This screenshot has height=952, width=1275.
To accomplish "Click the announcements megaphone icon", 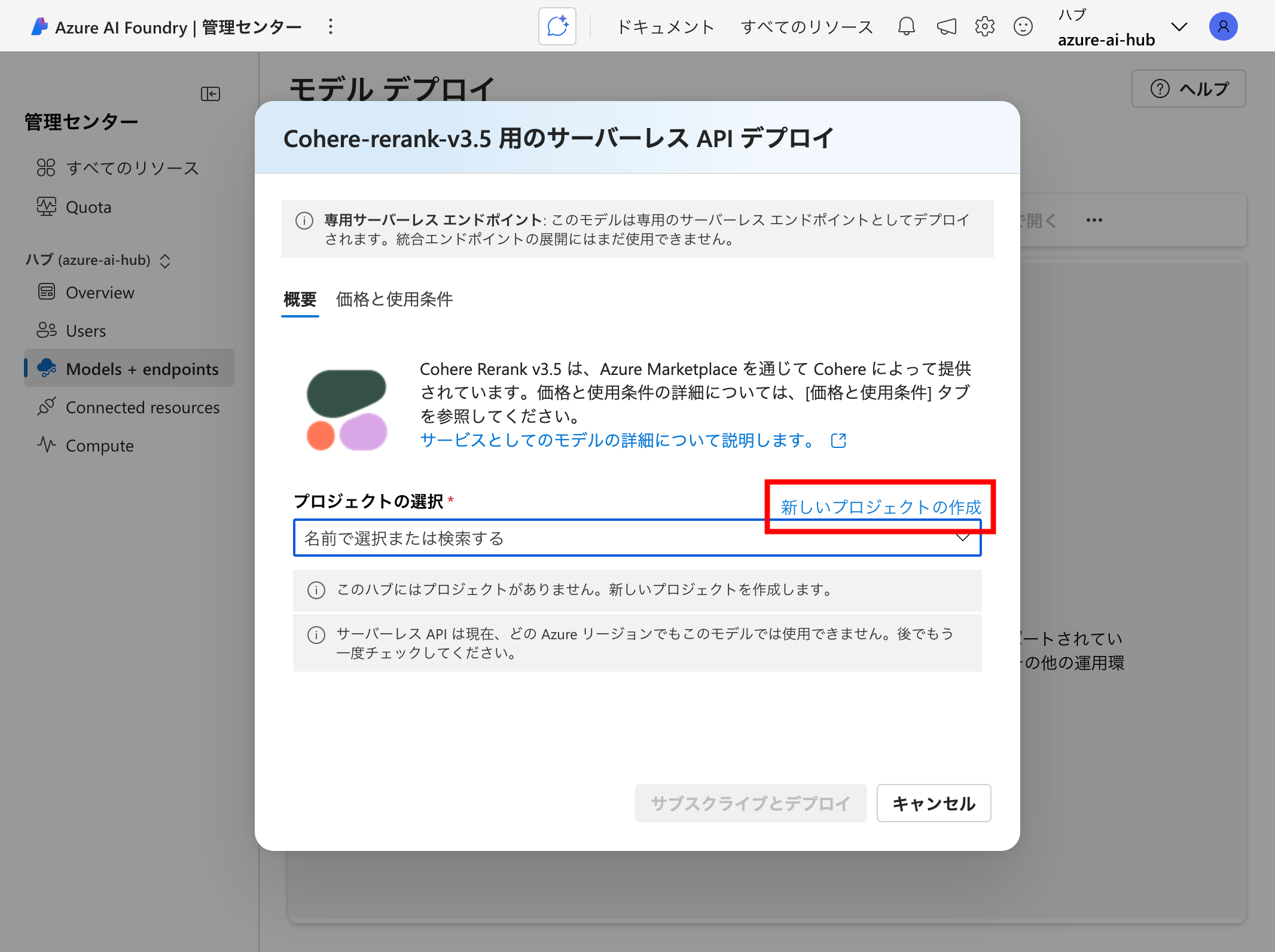I will click(946, 26).
